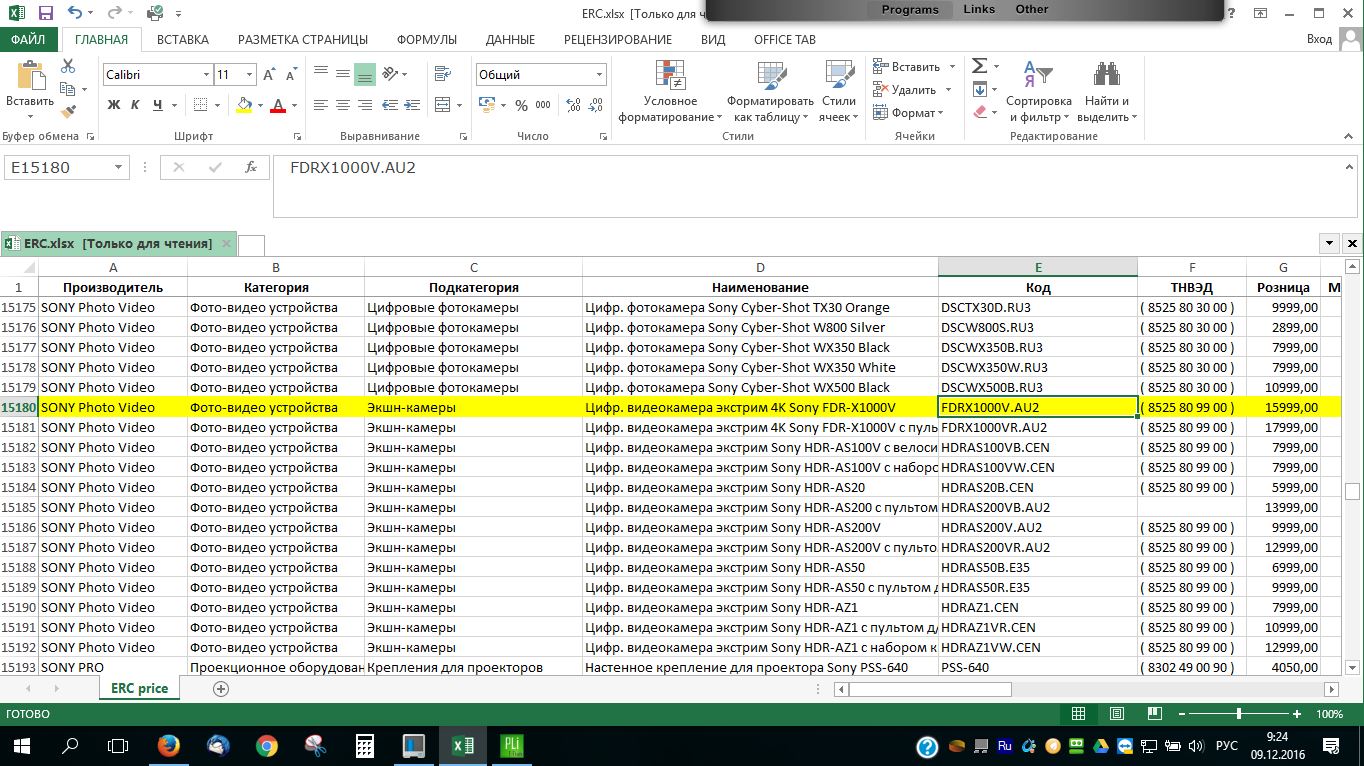The image size is (1364, 766).
Task: Click the Format Painter brush icon
Action: point(68,112)
